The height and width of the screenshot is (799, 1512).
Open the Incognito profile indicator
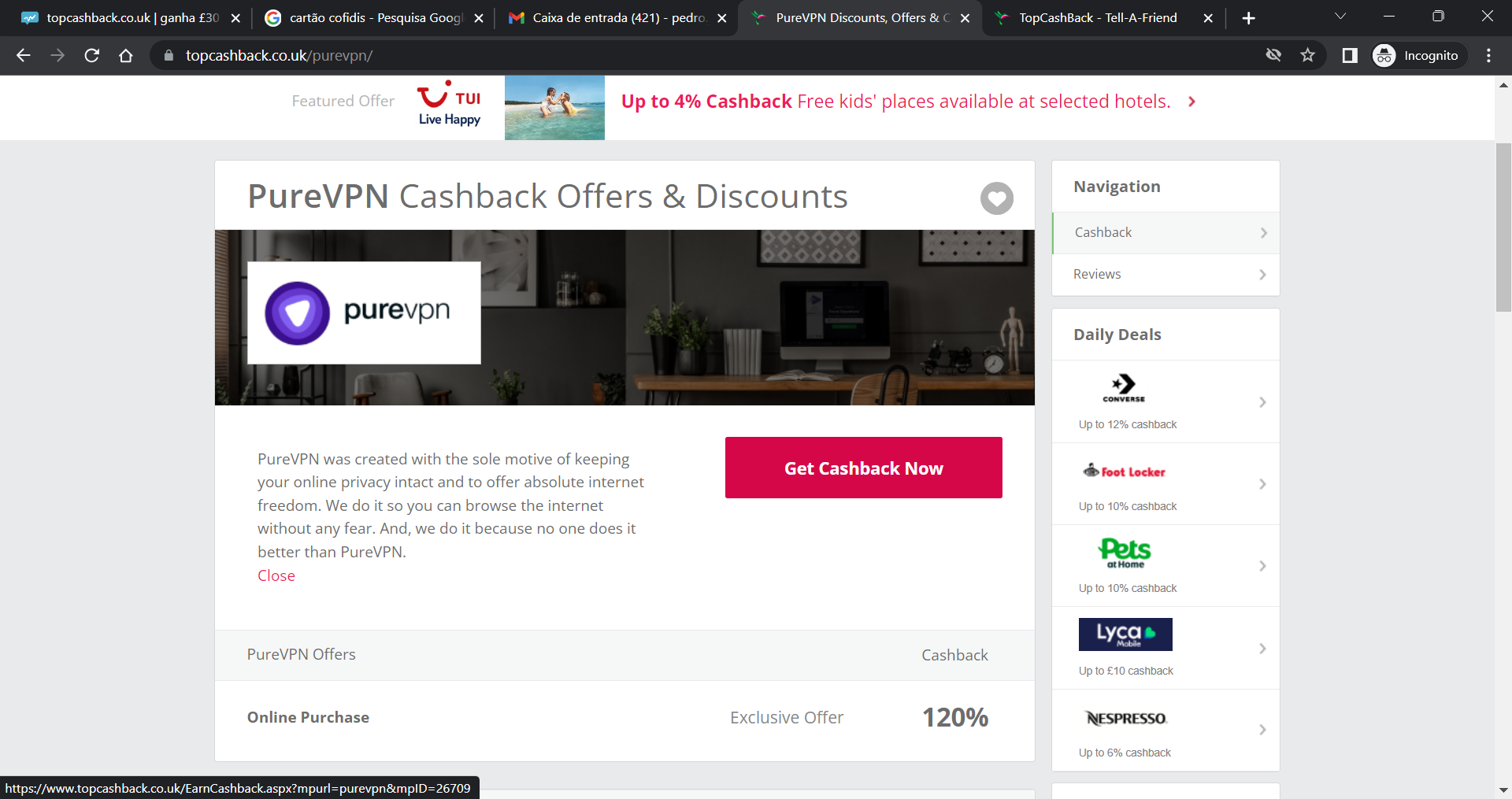click(1418, 55)
